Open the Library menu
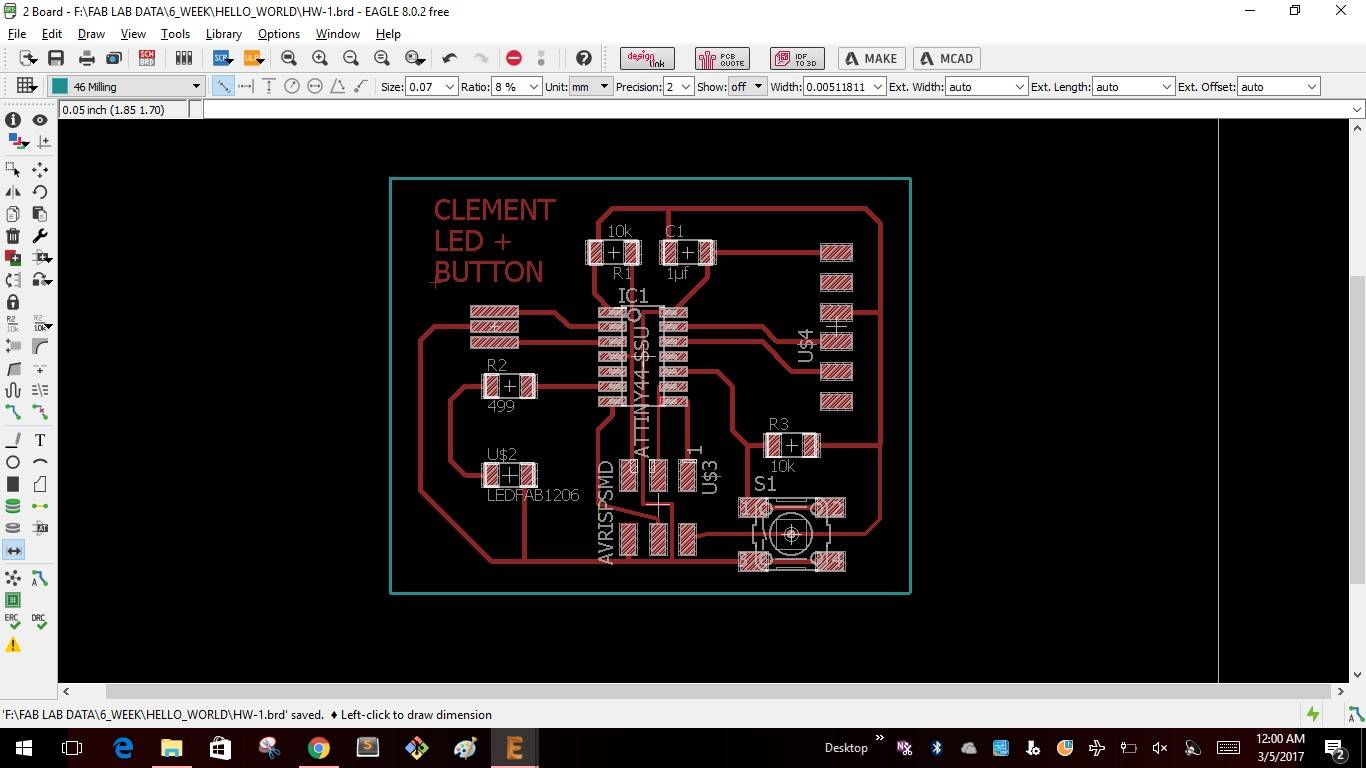This screenshot has width=1366, height=768. 223,33
